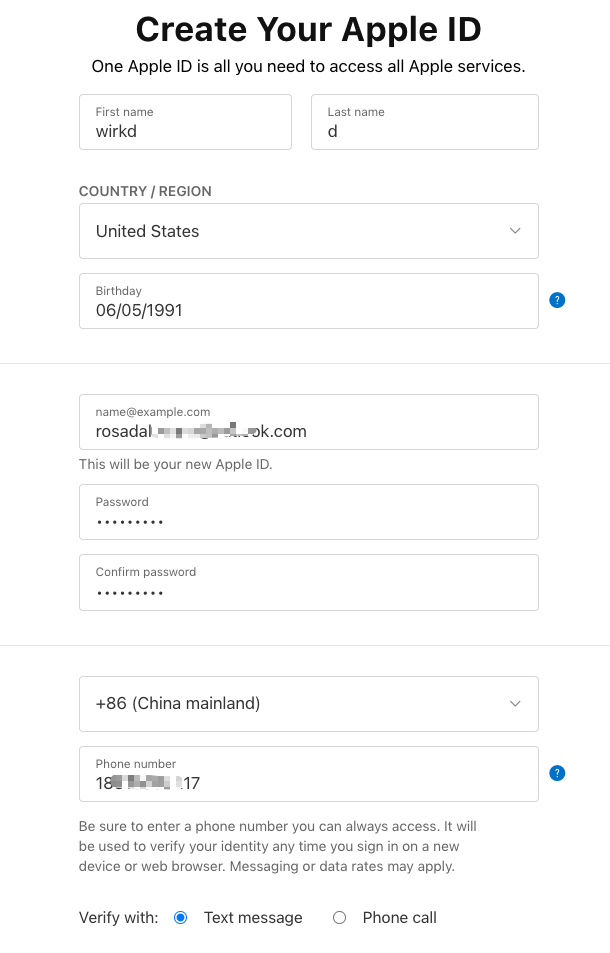Click the email name@example.com field
Screen dimensions: 610x953
pyautogui.click(x=309, y=422)
